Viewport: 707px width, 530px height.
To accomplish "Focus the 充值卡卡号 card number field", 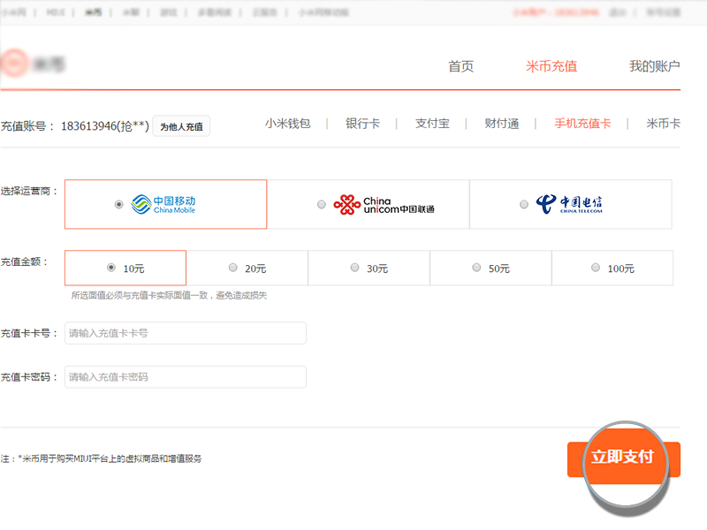I will click(185, 333).
